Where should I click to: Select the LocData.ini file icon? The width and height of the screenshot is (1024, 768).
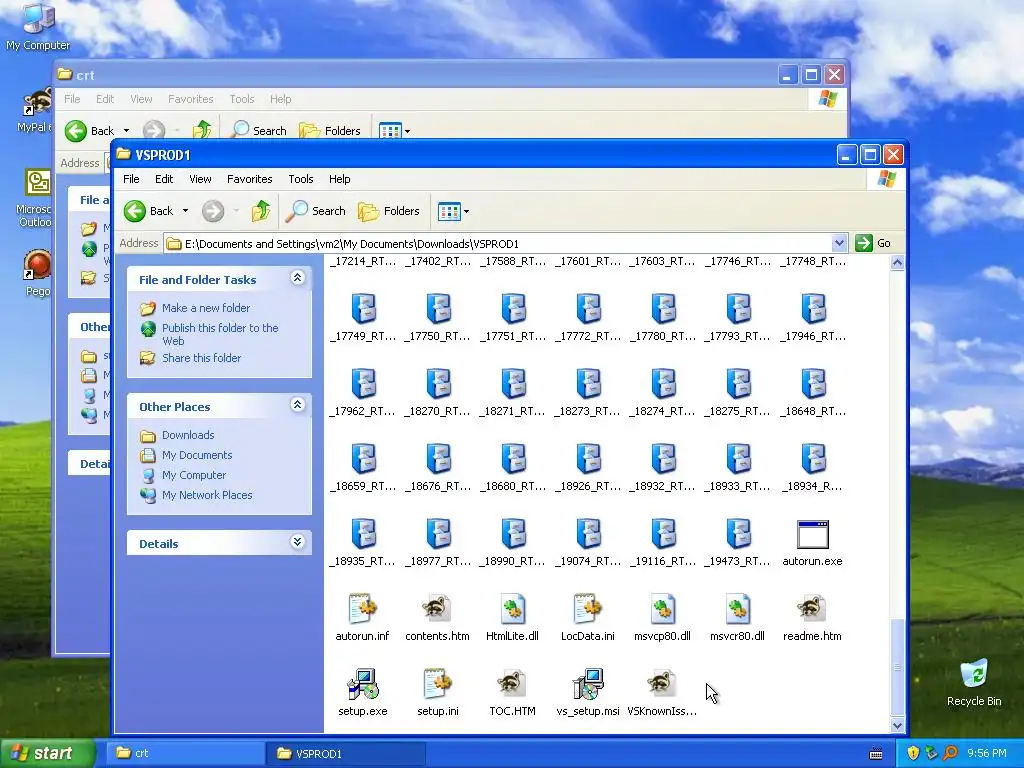[x=588, y=608]
